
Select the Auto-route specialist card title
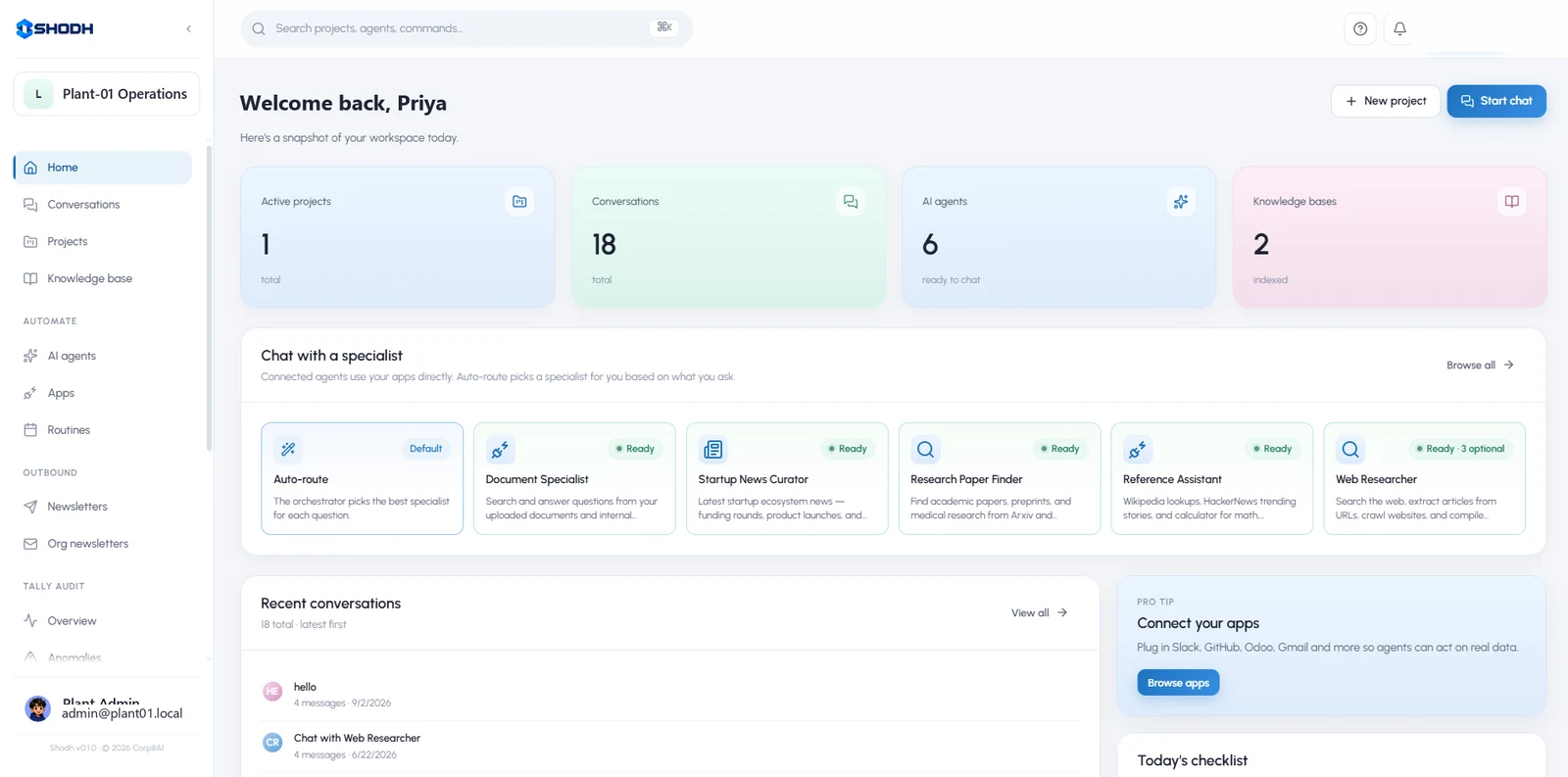301,480
